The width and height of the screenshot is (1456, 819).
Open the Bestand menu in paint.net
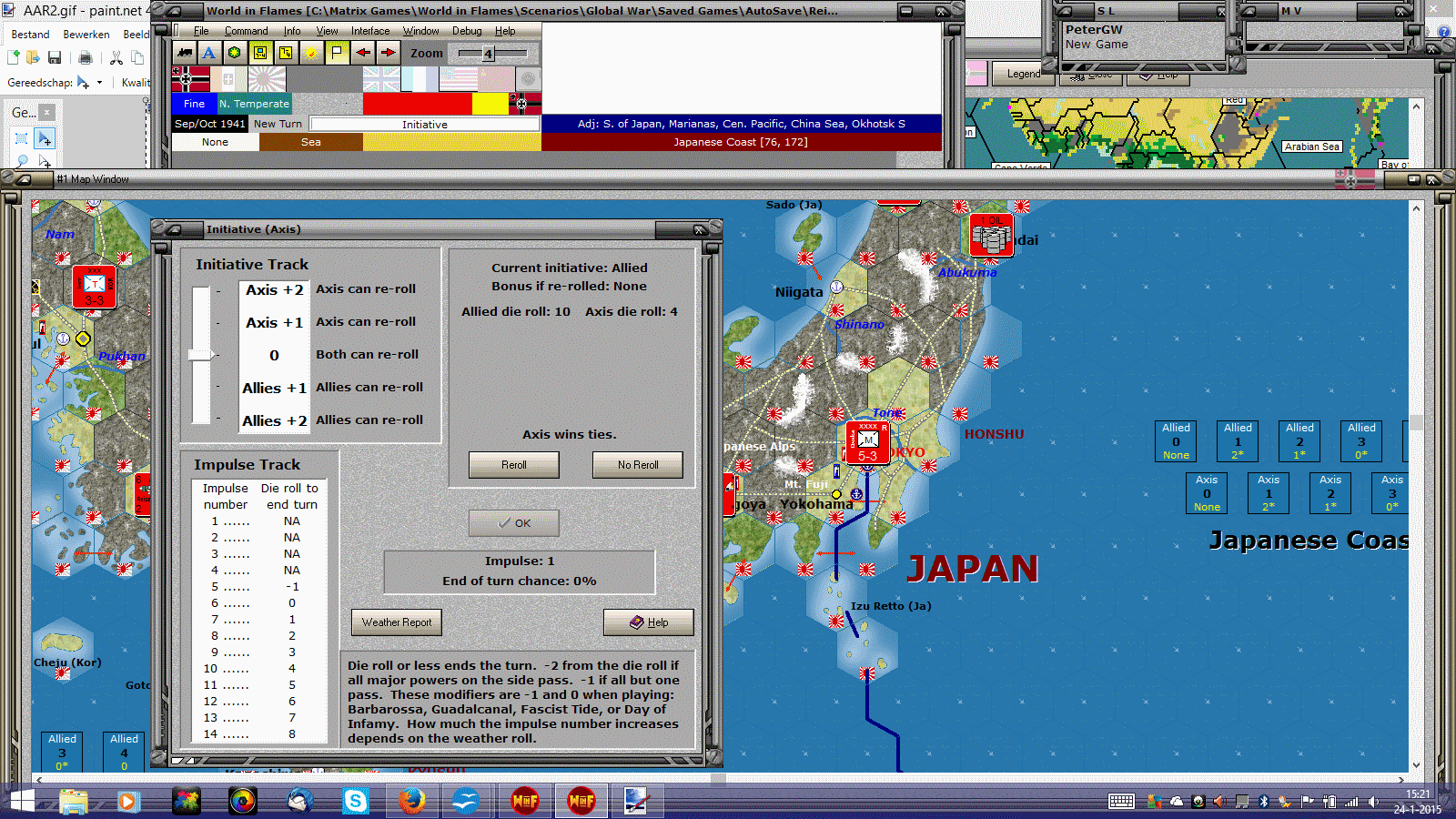point(30,35)
